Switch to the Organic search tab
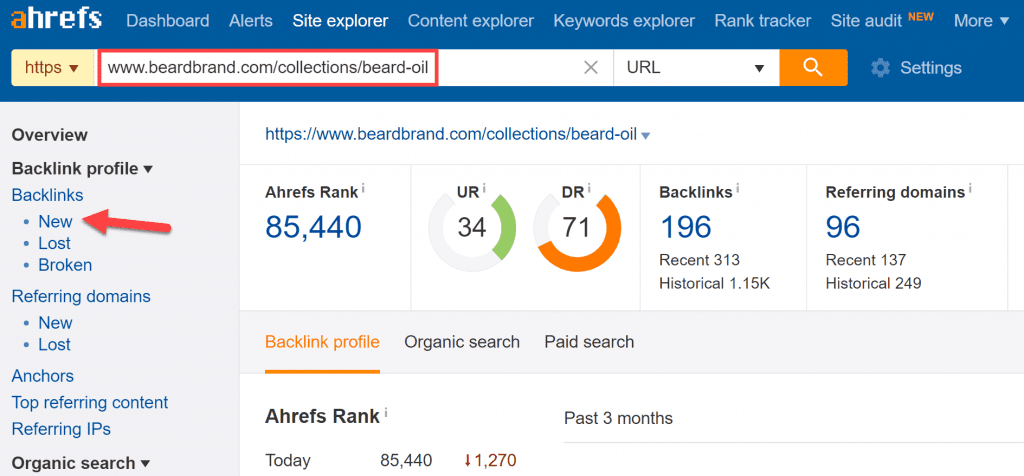 pos(462,342)
